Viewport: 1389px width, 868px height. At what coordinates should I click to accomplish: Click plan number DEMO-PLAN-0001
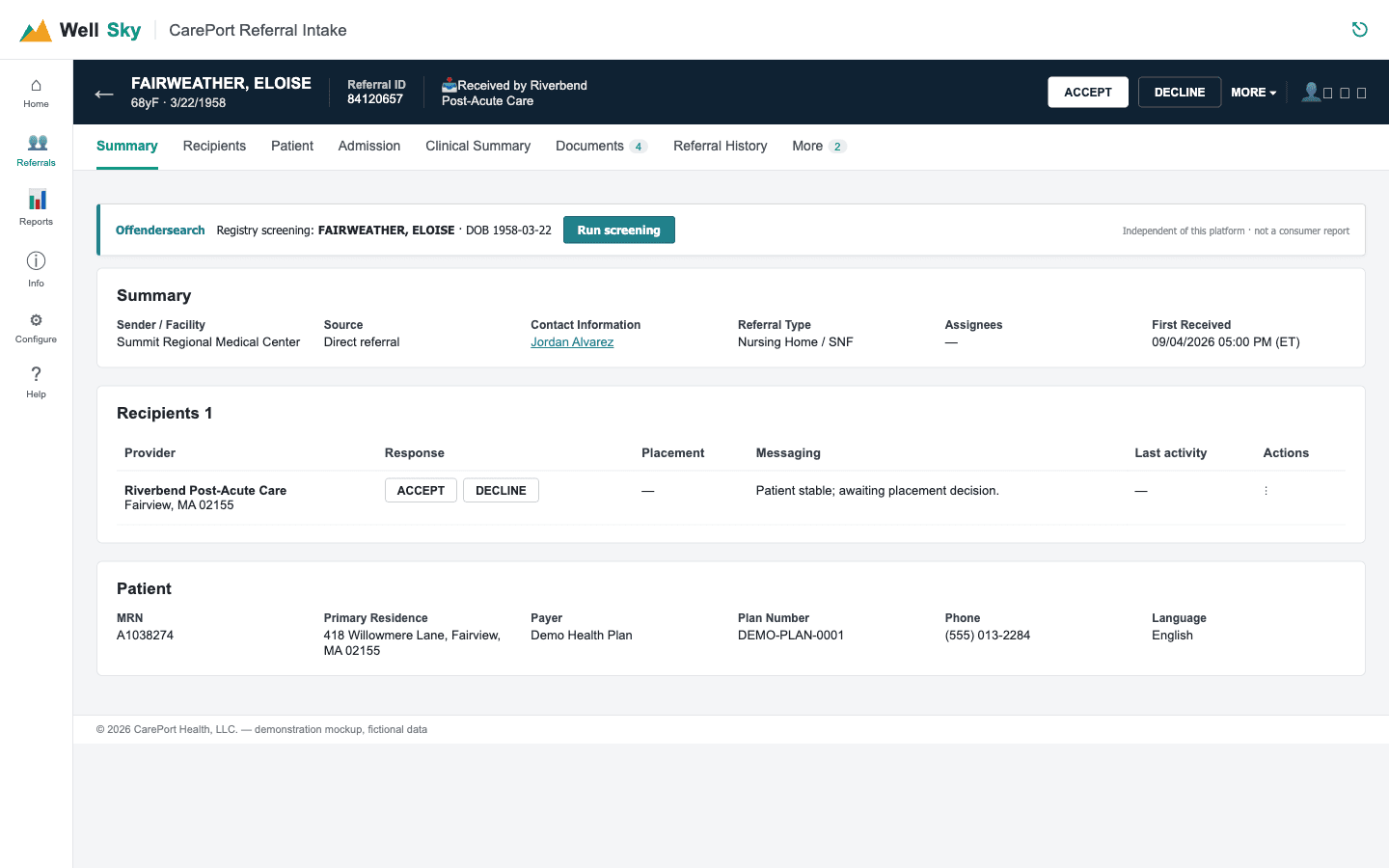(791, 636)
